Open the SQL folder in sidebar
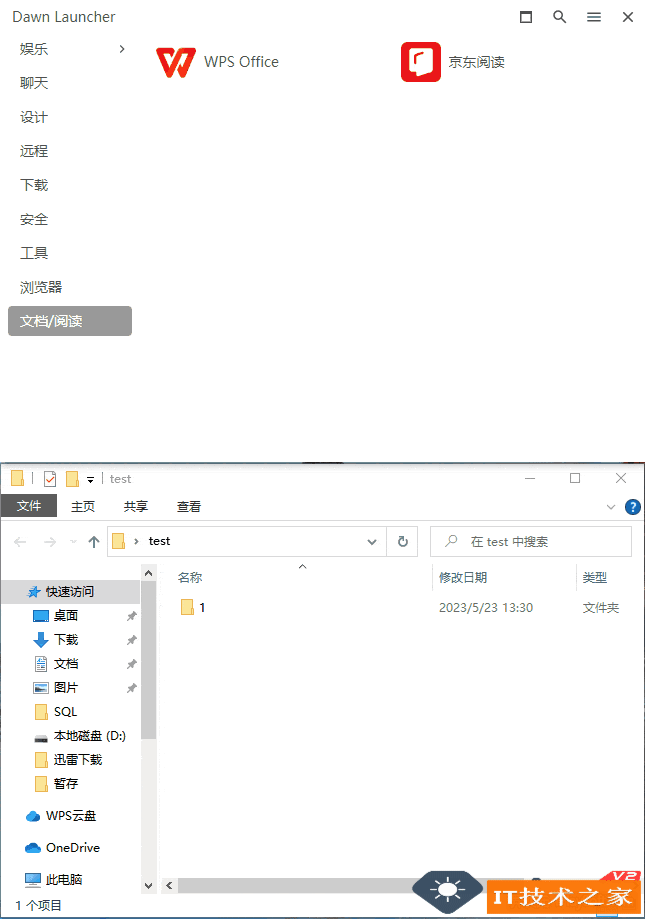Screen dimensions: 645x919 pyautogui.click(x=65, y=712)
